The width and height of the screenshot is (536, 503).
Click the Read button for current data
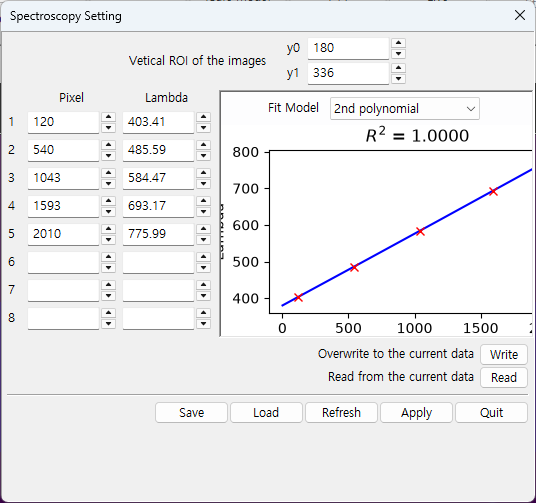(x=504, y=378)
